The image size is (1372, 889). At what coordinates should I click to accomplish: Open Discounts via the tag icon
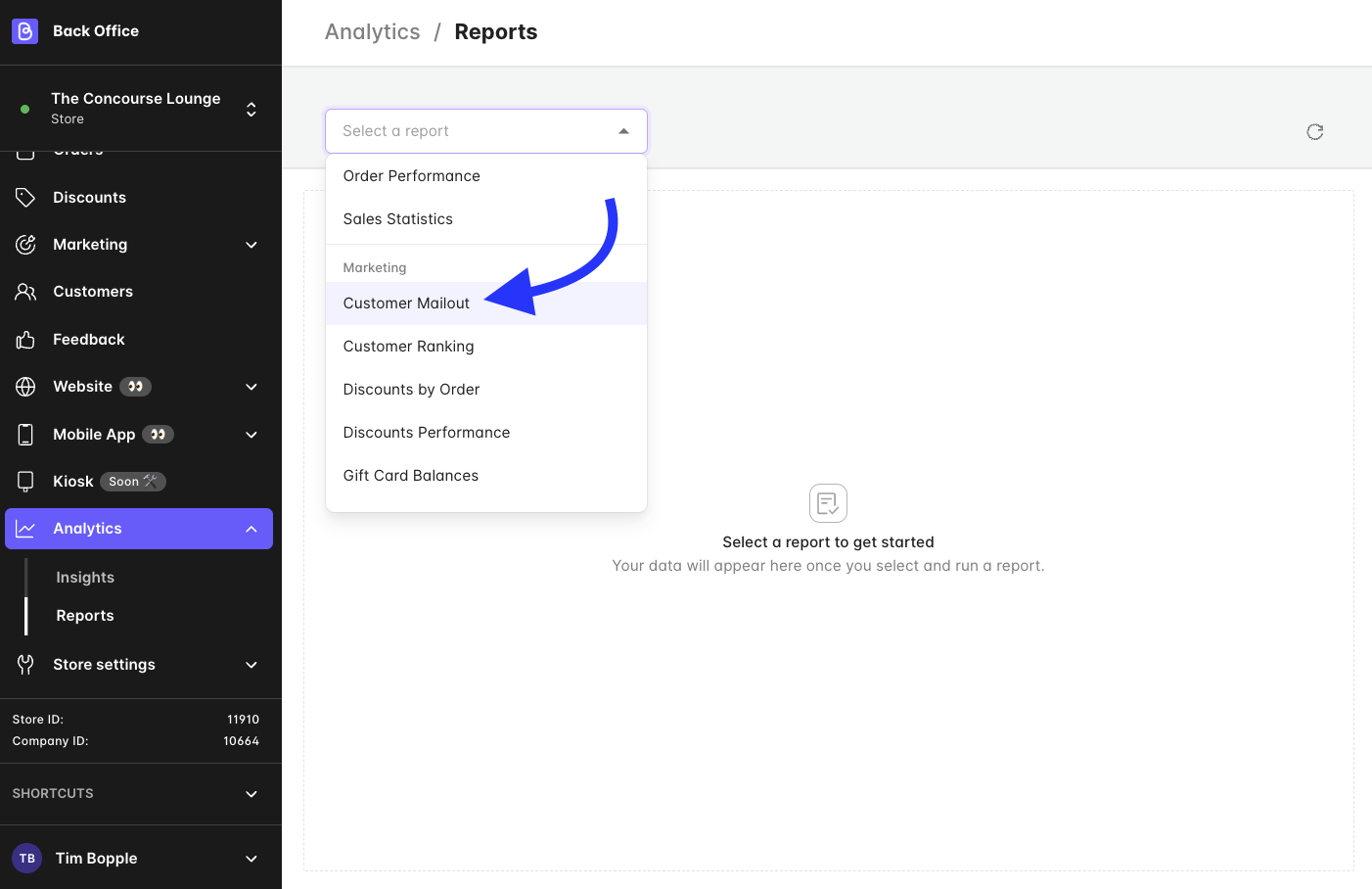(x=25, y=198)
